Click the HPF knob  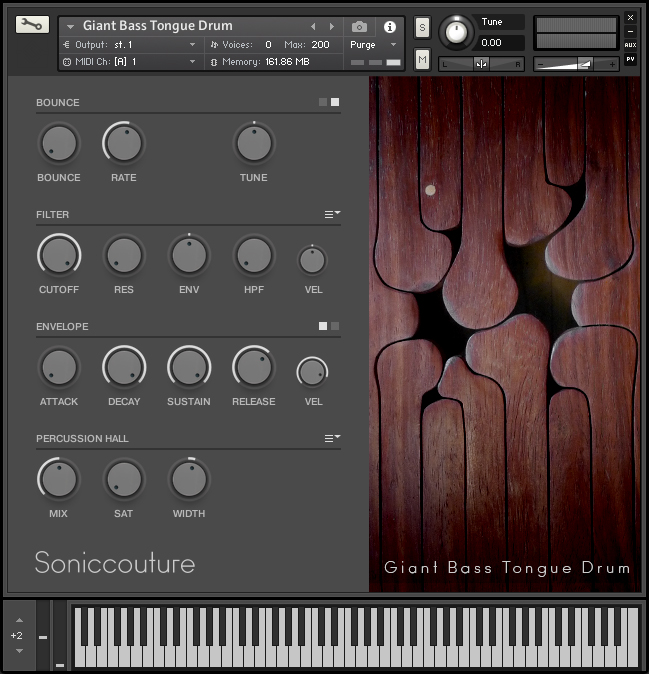pos(254,255)
